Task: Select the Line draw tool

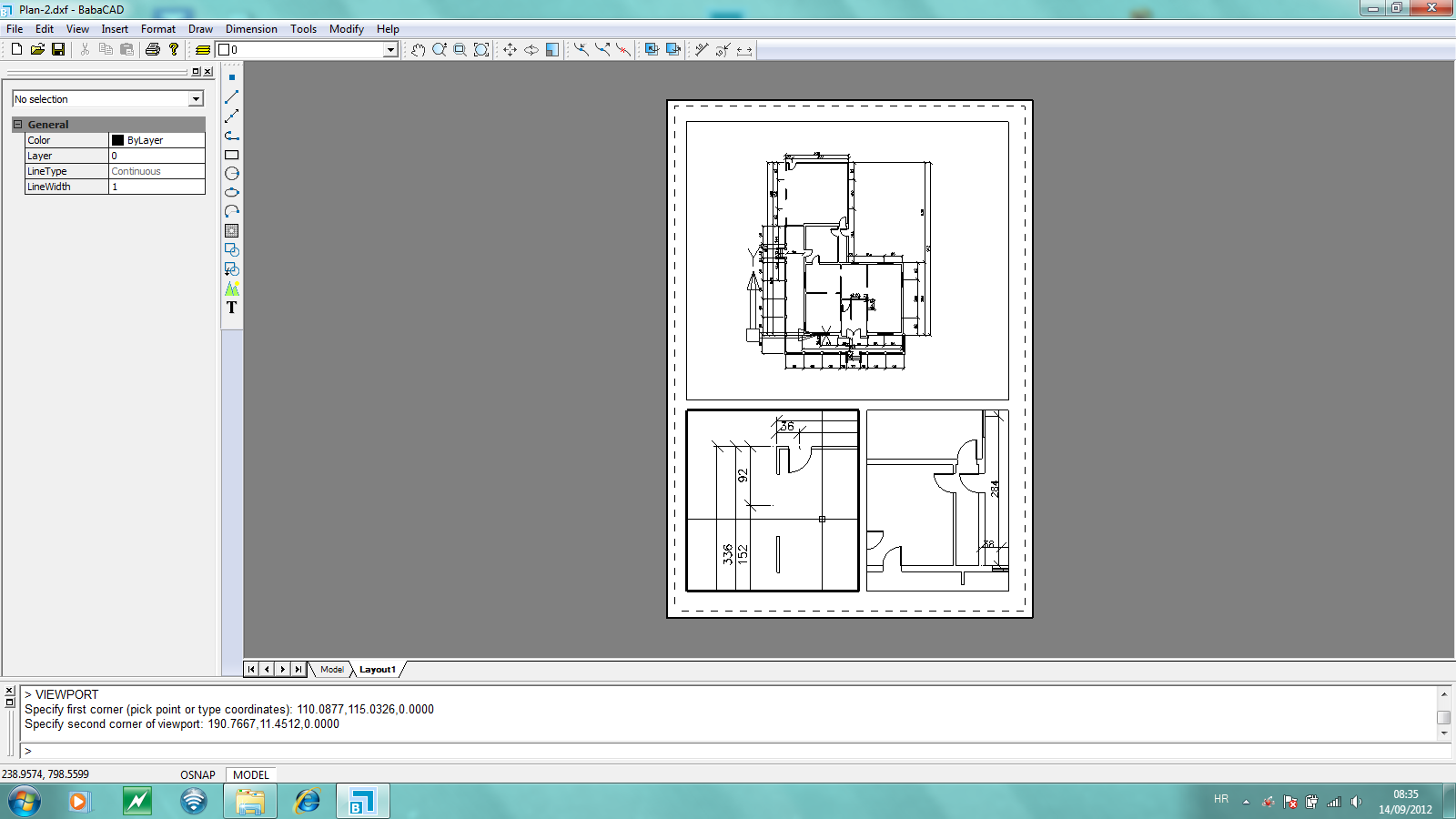Action: (232, 96)
